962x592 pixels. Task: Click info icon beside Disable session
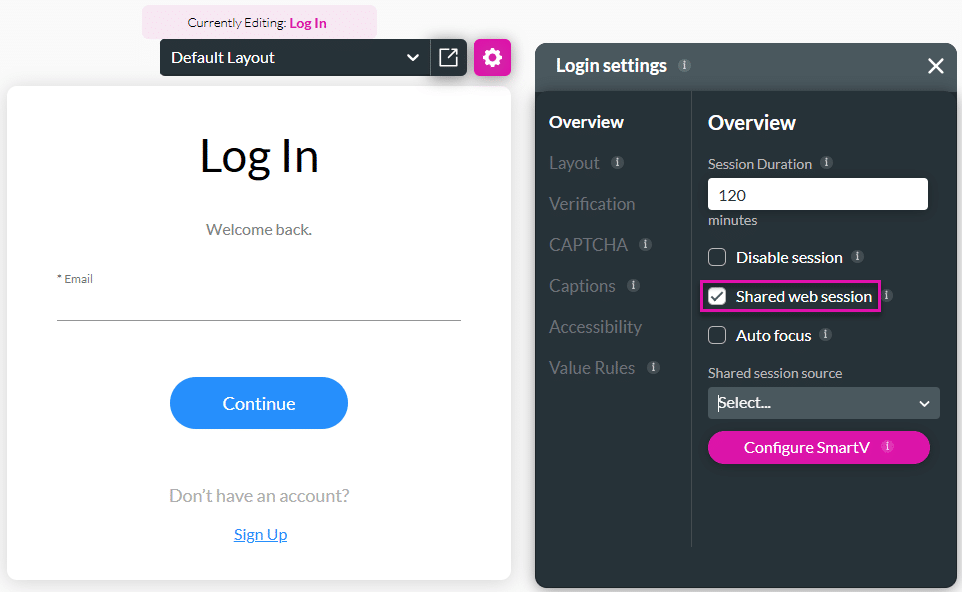857,257
